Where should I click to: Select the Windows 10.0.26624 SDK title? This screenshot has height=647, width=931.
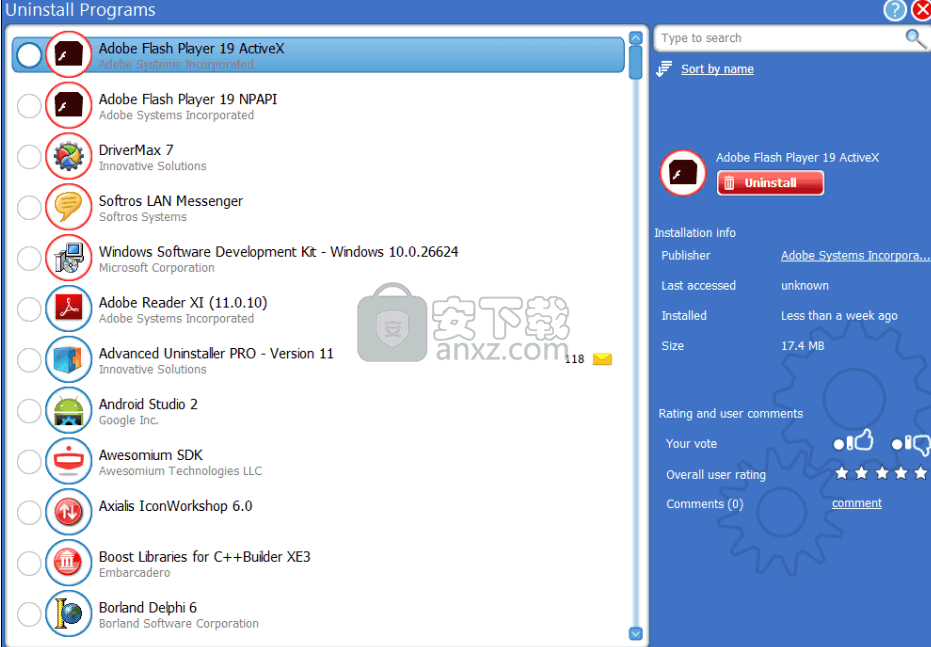278,252
